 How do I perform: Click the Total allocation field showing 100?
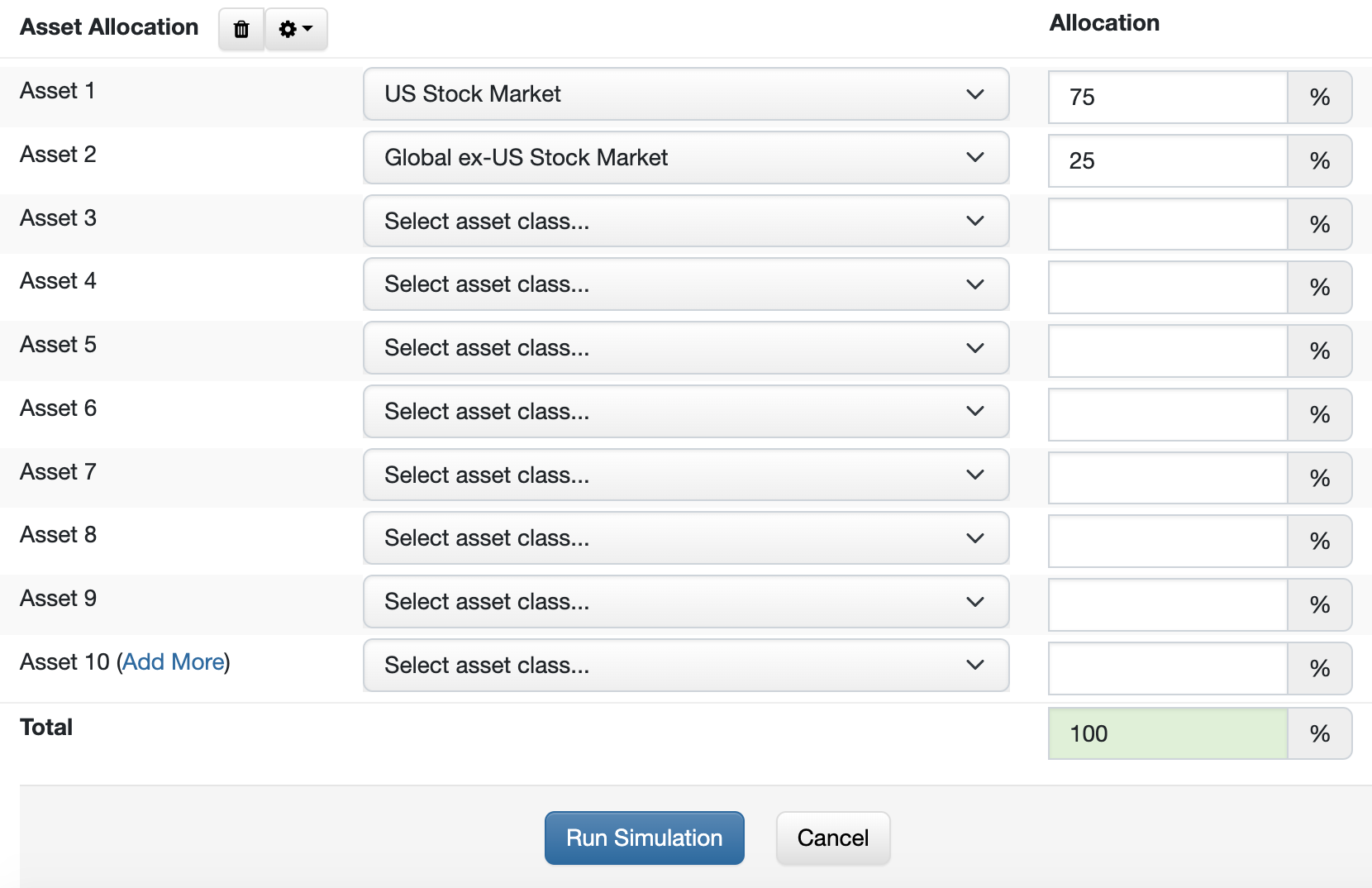coord(1167,734)
